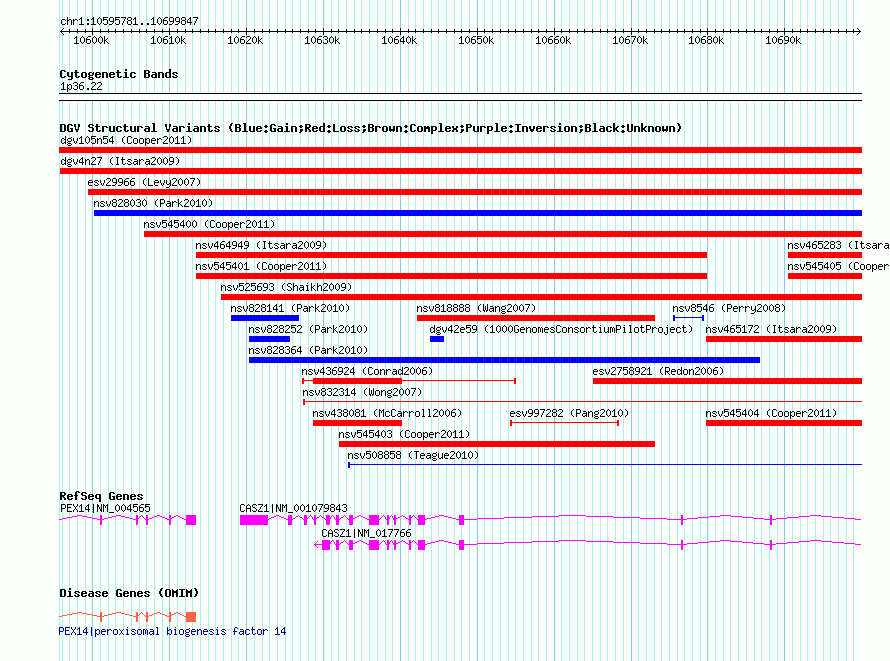Select the nsv438081 (McCarroll2006) label
890x661 pixels.
[387, 413]
